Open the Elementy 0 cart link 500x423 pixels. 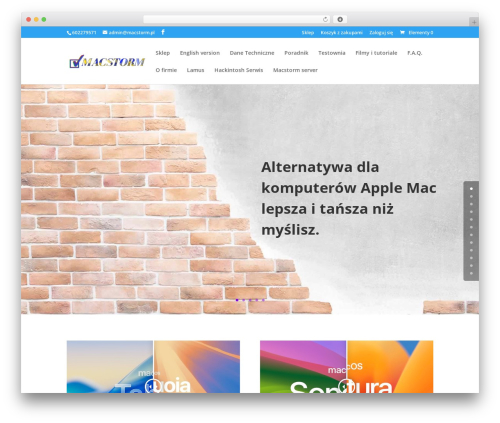[x=421, y=33]
